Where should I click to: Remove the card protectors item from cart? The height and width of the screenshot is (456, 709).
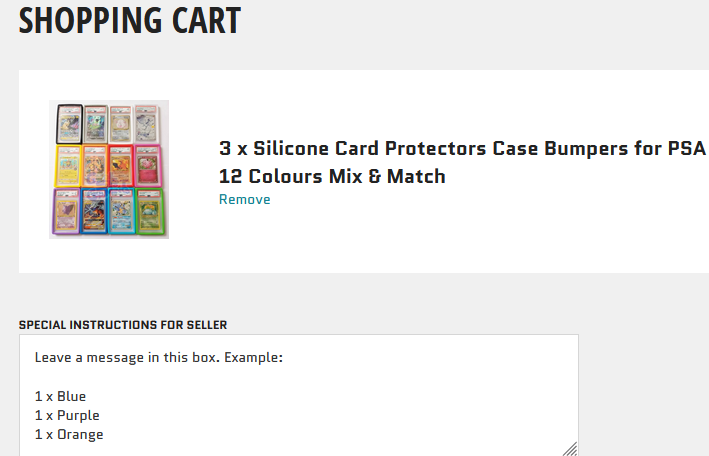tap(245, 200)
